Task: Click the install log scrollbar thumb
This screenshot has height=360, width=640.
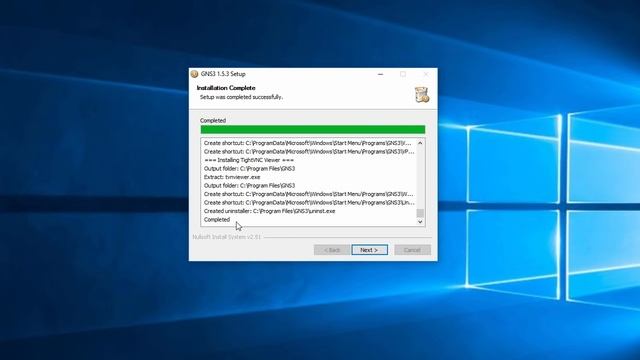Action: (x=420, y=213)
